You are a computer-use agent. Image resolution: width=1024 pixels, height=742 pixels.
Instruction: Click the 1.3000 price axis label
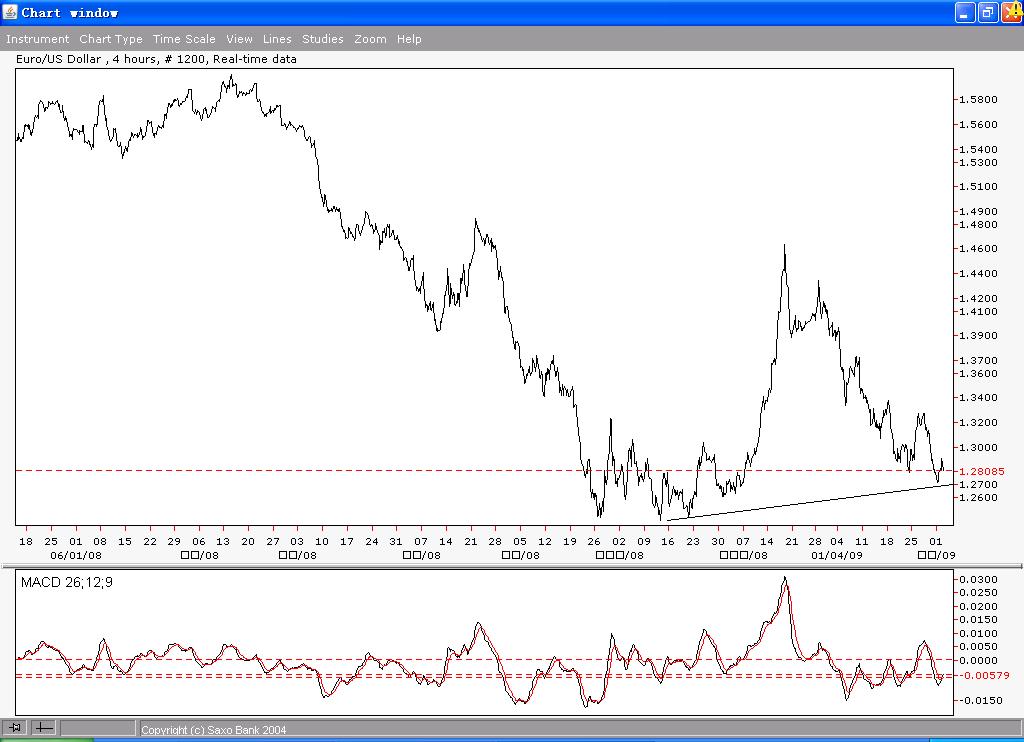[x=978, y=448]
